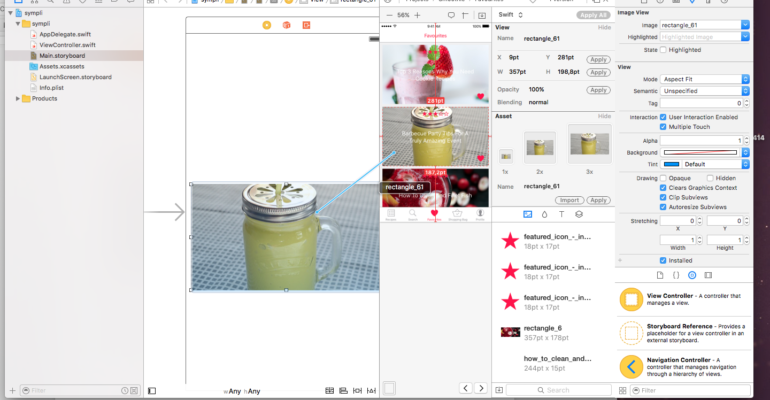This screenshot has height=400, width=770.
Task: Click the recent files clock filter icon
Action: point(125,391)
